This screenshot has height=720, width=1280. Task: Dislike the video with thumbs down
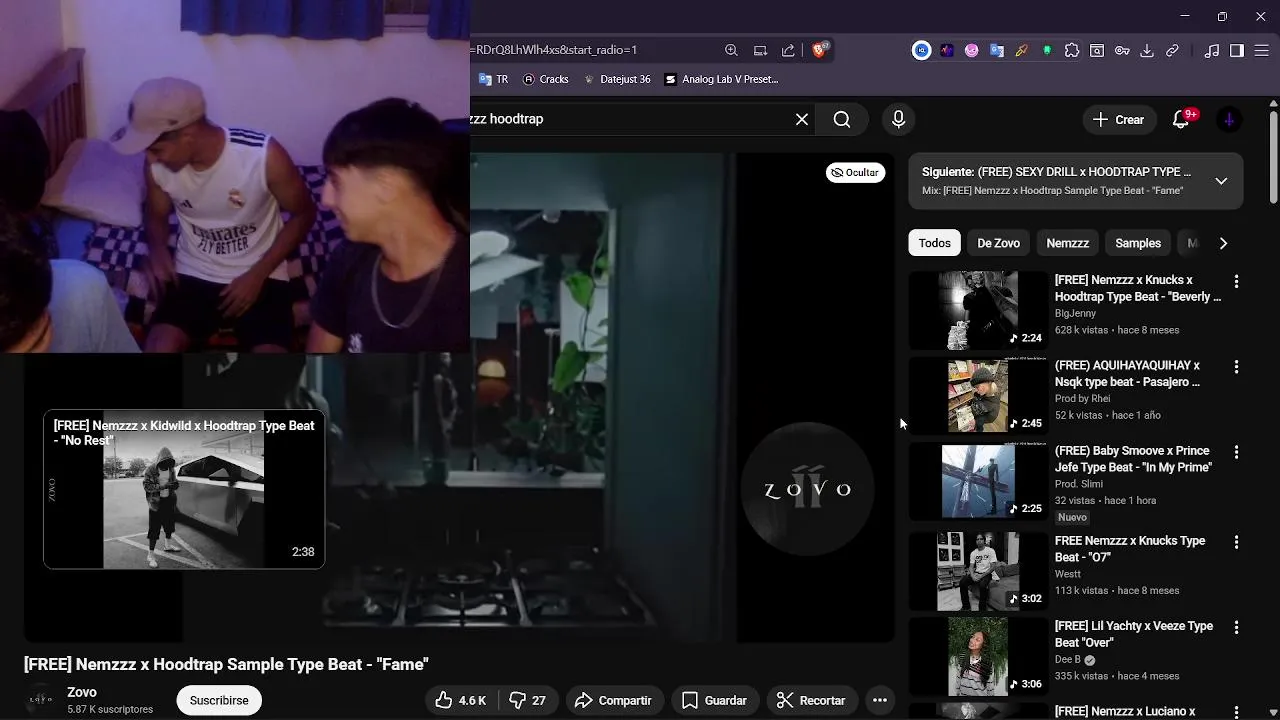point(528,700)
